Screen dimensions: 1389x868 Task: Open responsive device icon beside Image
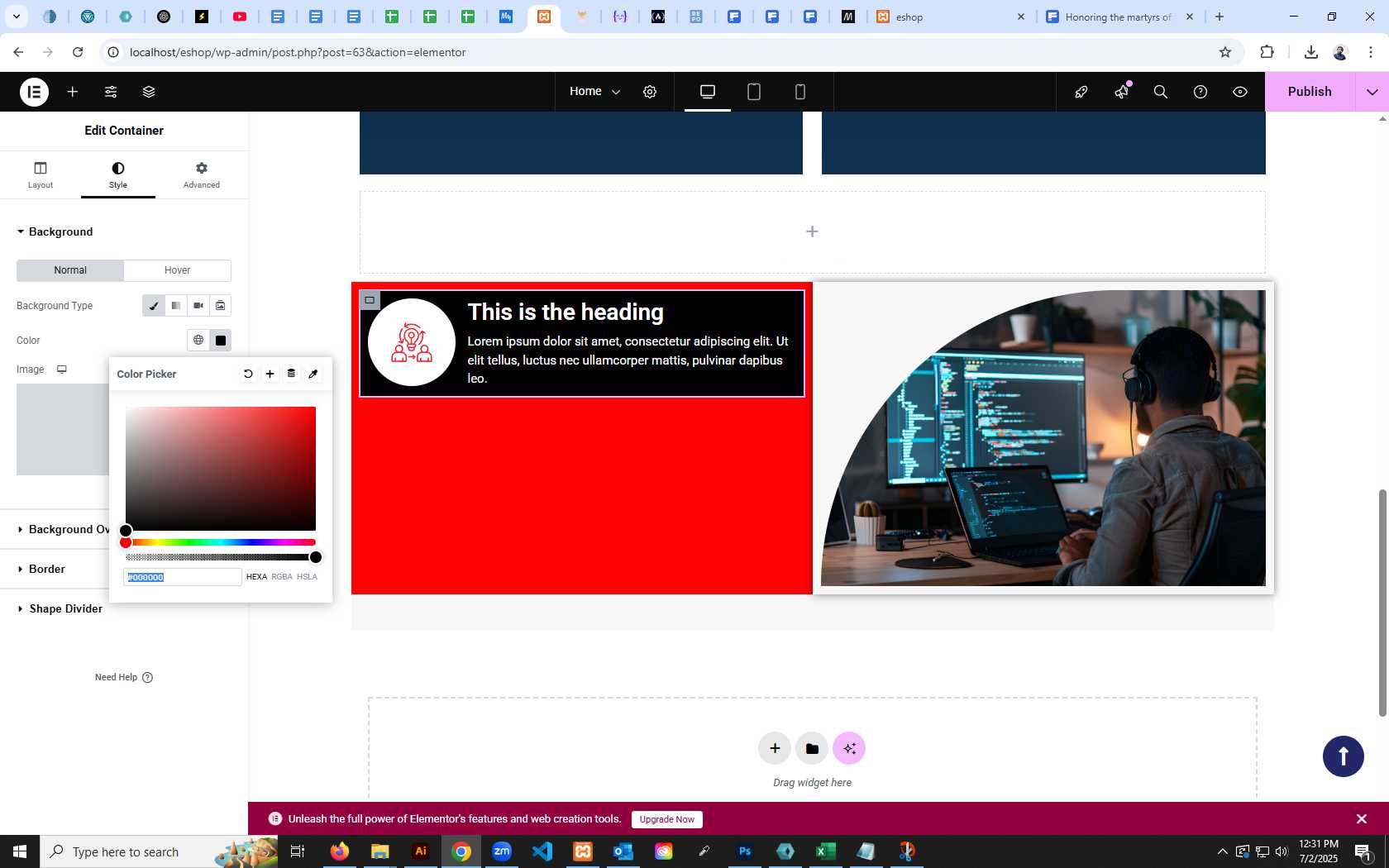[x=61, y=370]
